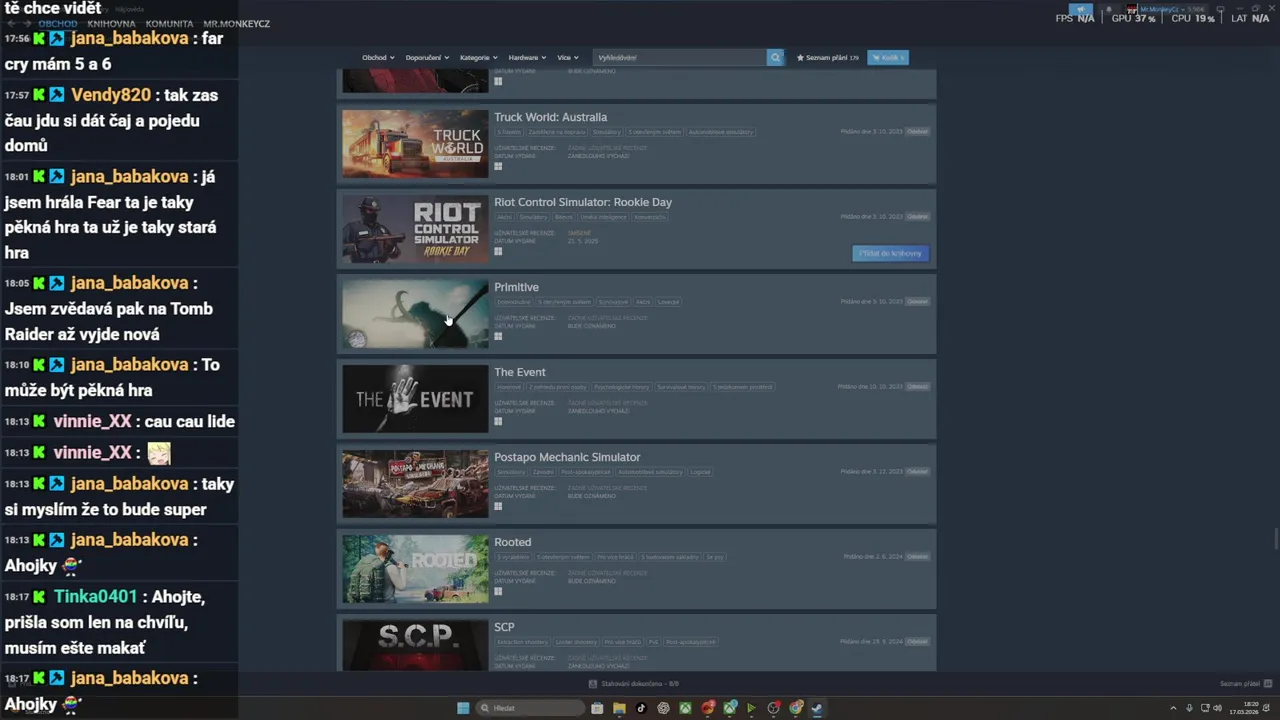Click the Truck World game thumbnail
Viewport: 1280px width, 720px height.
tap(415, 144)
